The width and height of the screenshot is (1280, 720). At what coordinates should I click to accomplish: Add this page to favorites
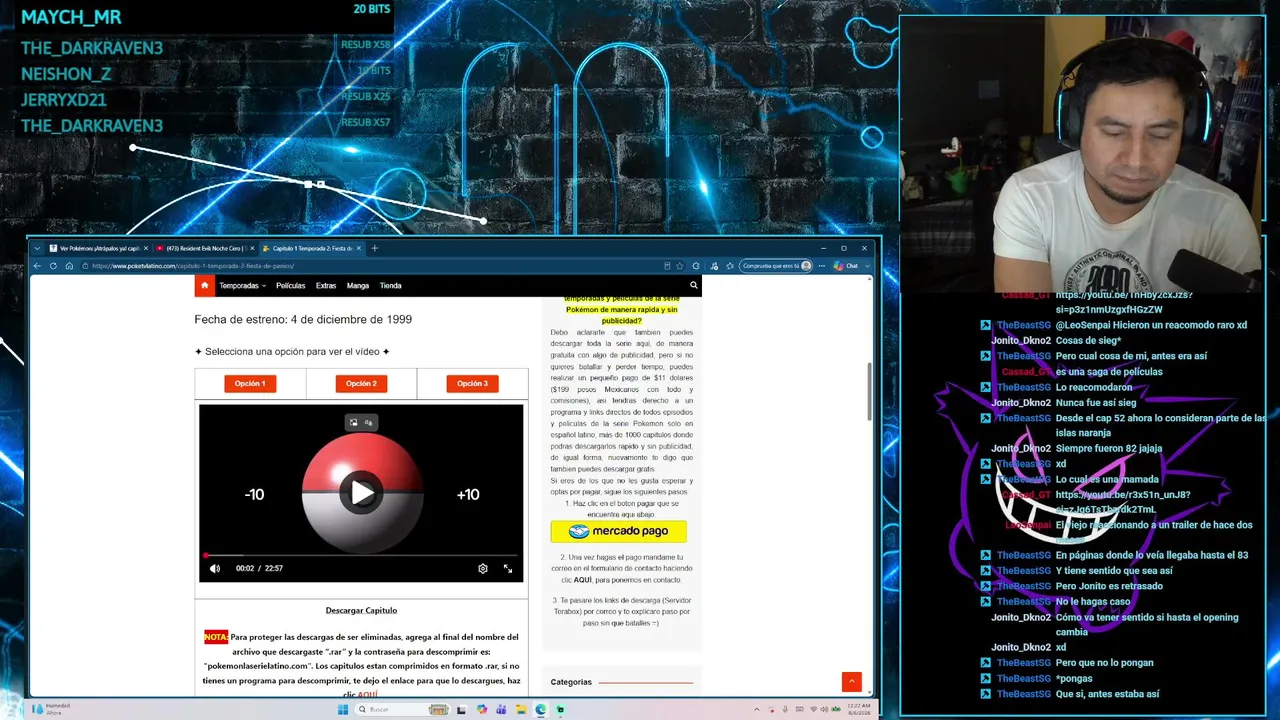point(679,266)
